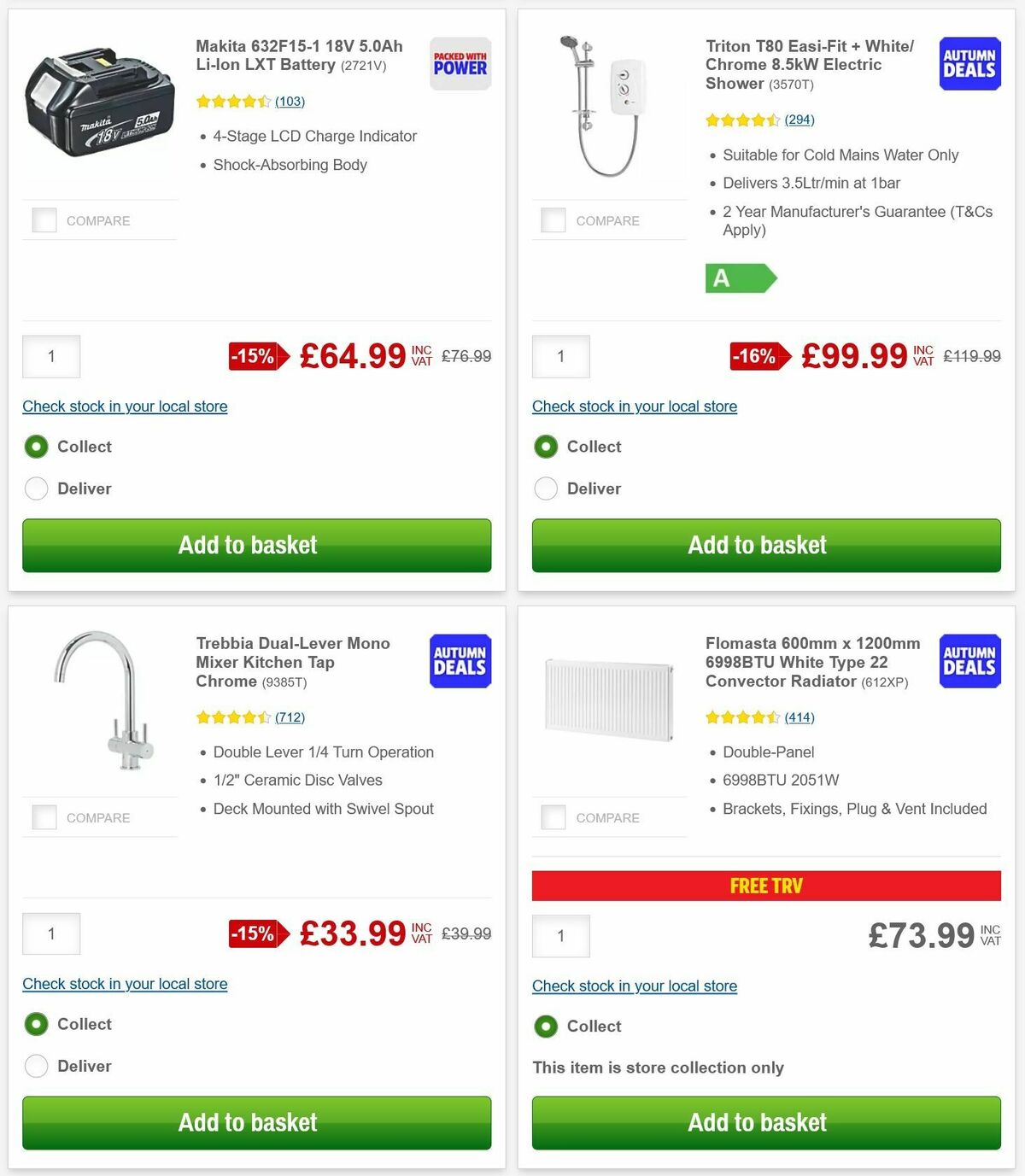The height and width of the screenshot is (1176, 1025).
Task: Click the FREE TRV banner on Flomasta radiator
Action: pos(766,886)
